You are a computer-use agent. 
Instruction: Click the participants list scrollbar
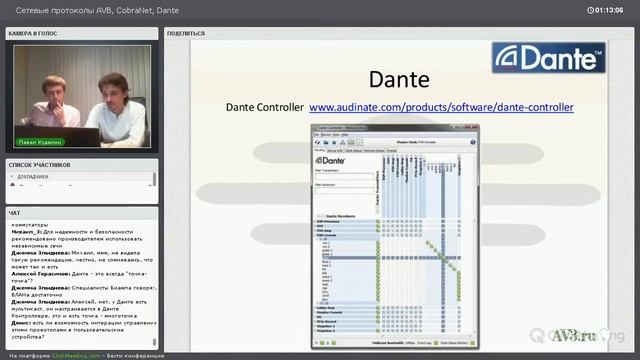[x=154, y=180]
